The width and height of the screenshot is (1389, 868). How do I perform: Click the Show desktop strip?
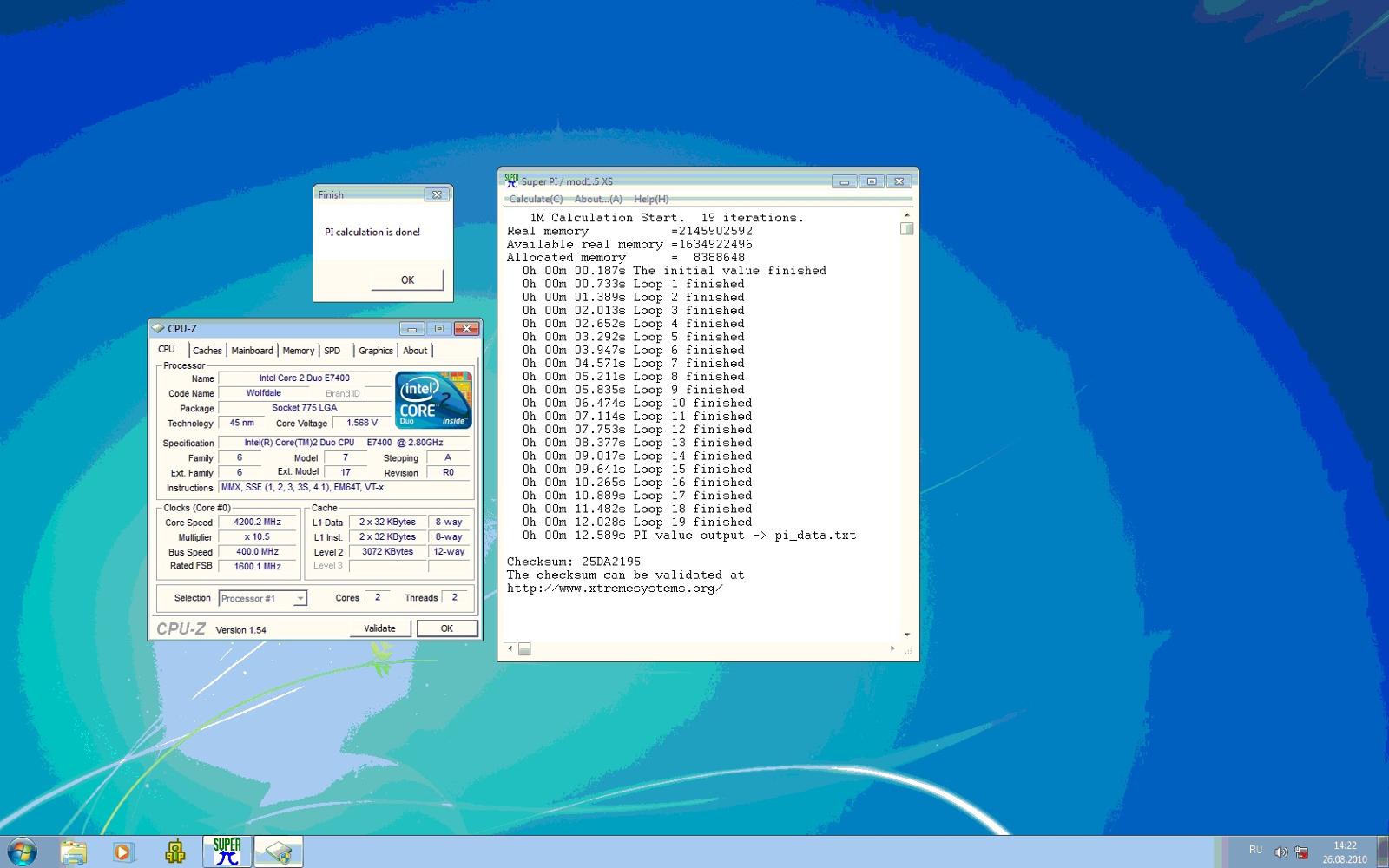pos(1382,852)
